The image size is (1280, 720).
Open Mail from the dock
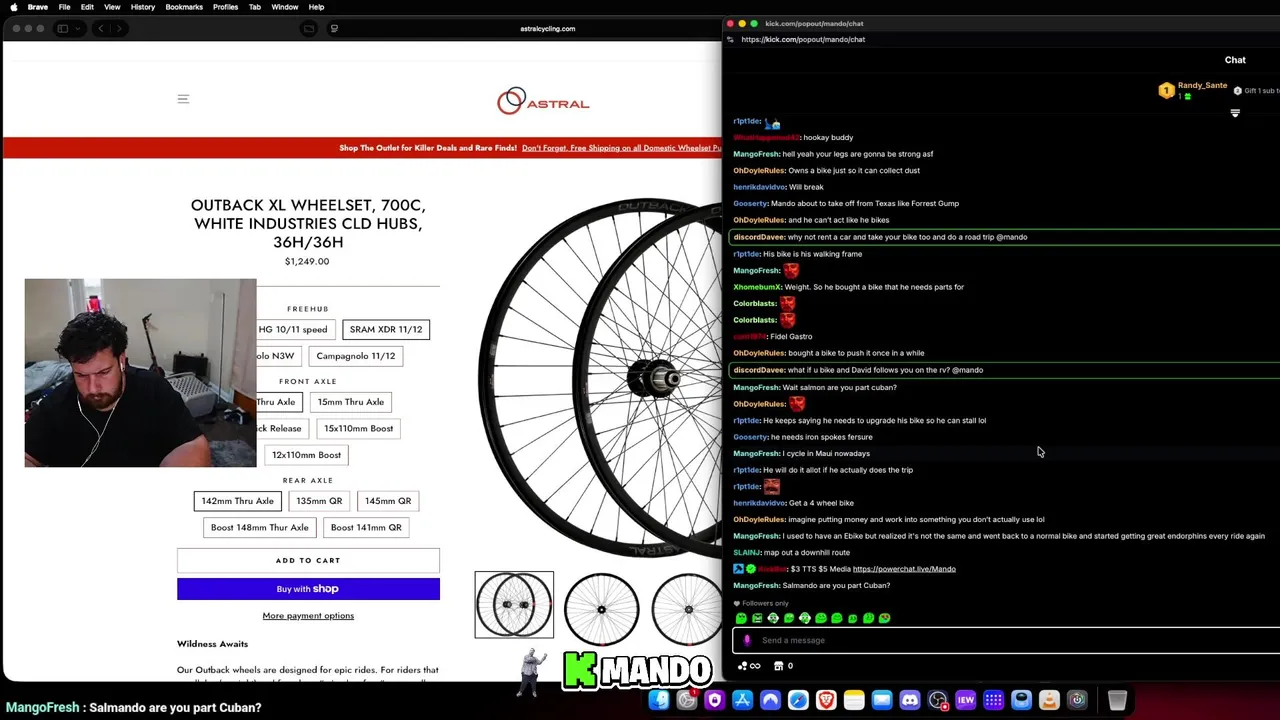pos(882,700)
